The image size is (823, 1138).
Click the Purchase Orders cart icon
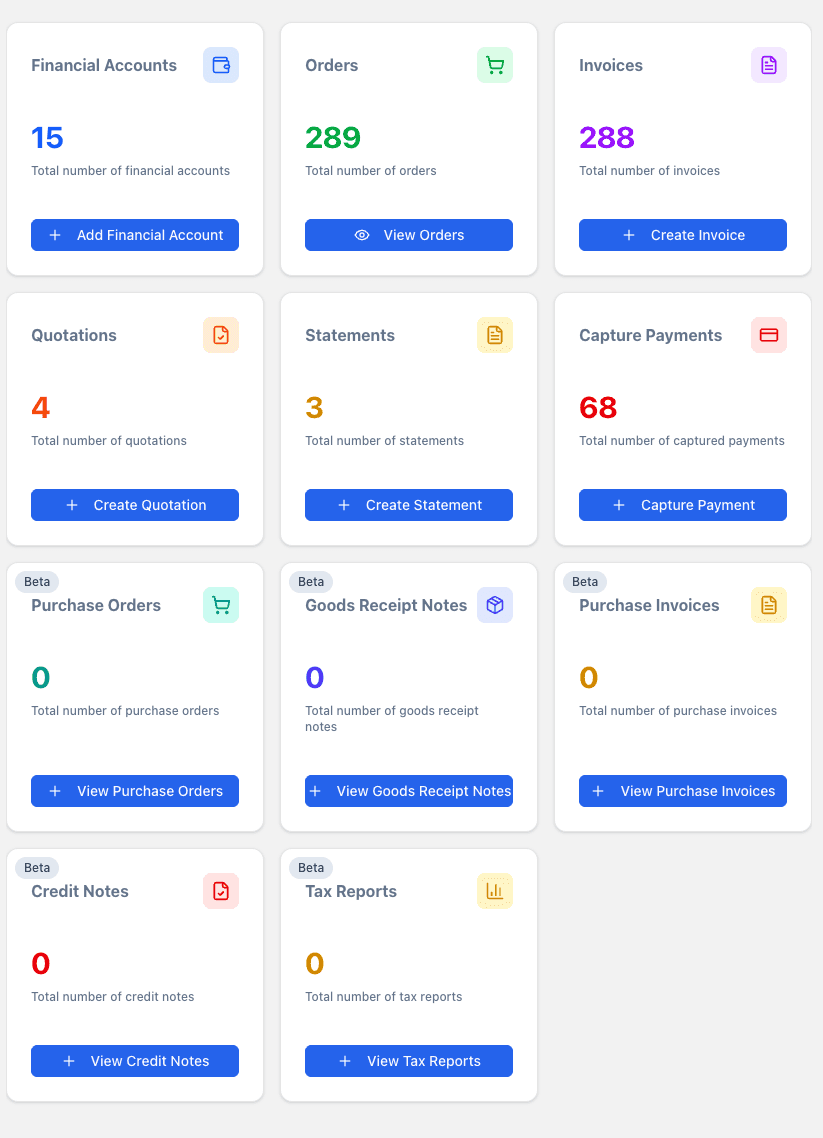point(221,605)
